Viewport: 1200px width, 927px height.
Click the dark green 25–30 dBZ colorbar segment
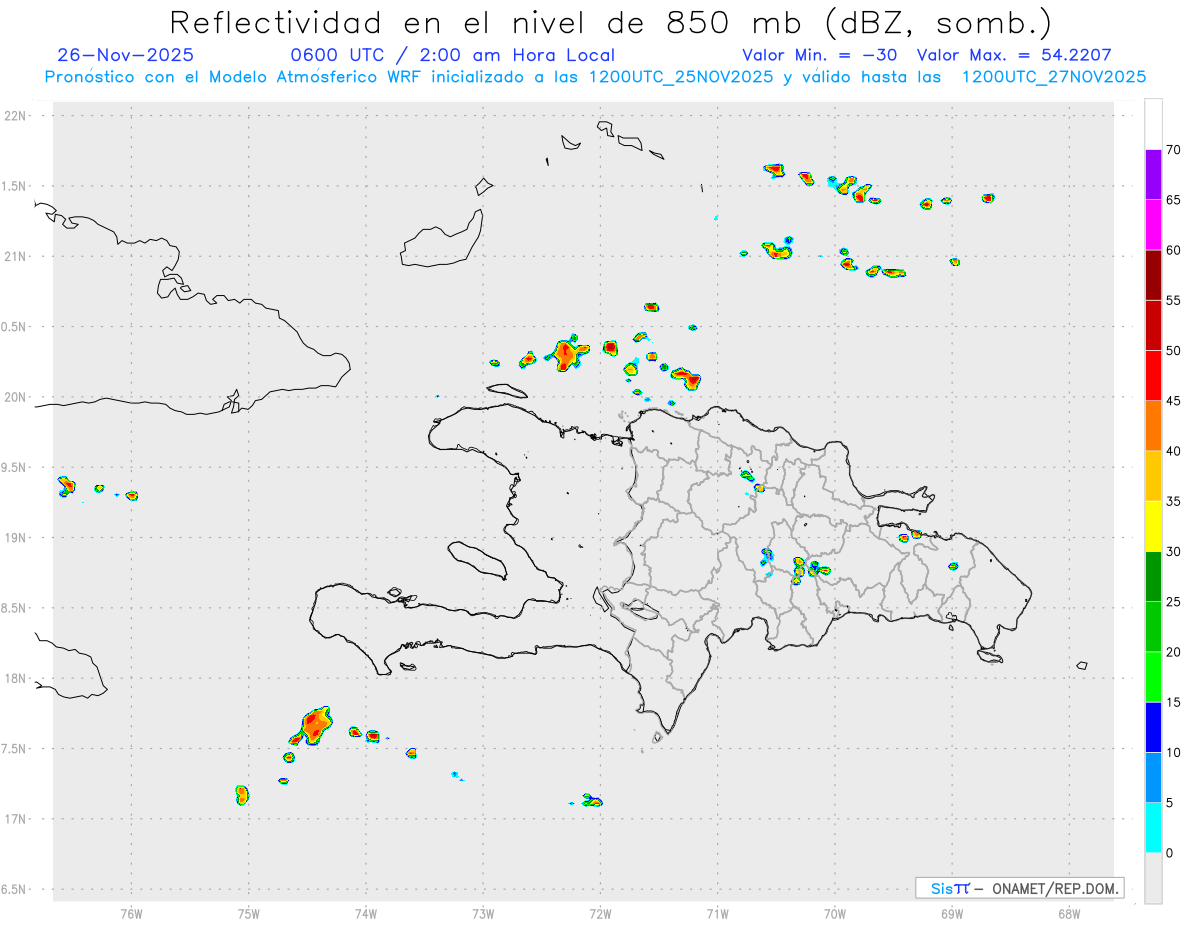tap(1153, 577)
